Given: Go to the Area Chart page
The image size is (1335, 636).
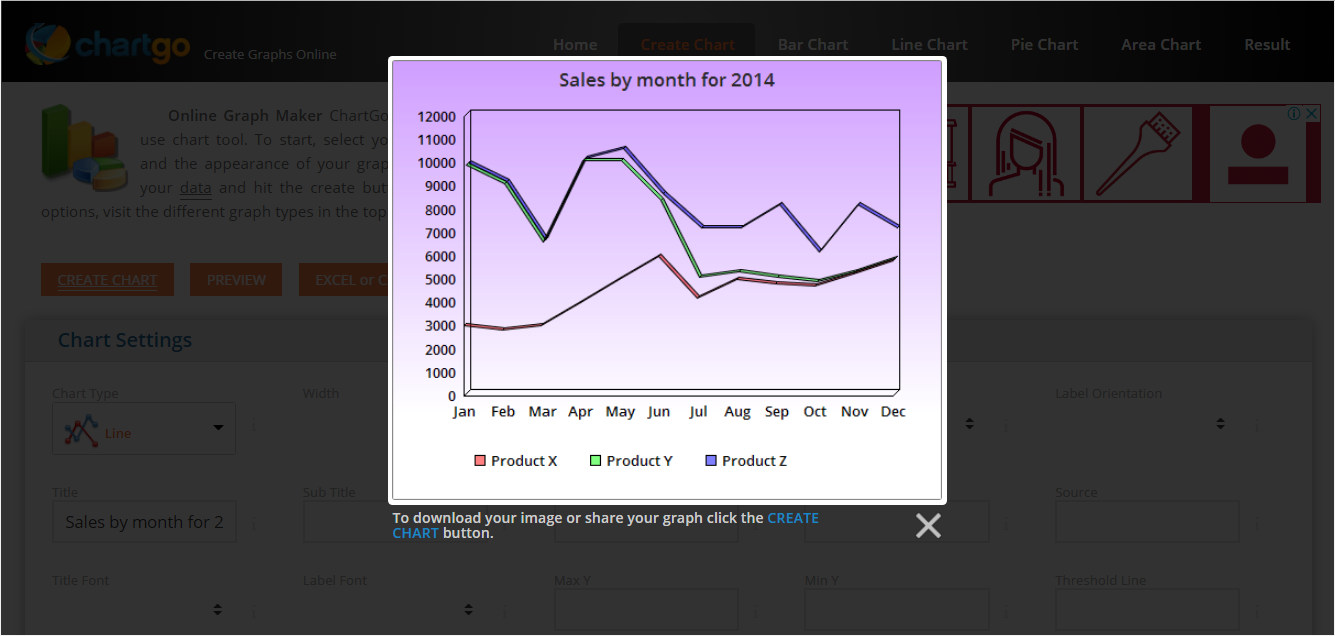Looking at the screenshot, I should point(1161,44).
